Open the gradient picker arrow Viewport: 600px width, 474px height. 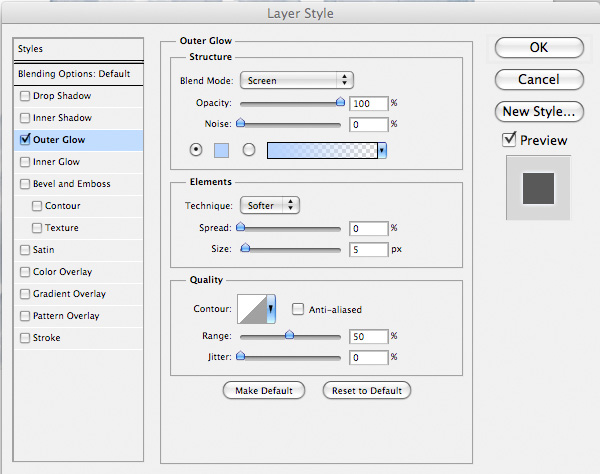[x=382, y=150]
